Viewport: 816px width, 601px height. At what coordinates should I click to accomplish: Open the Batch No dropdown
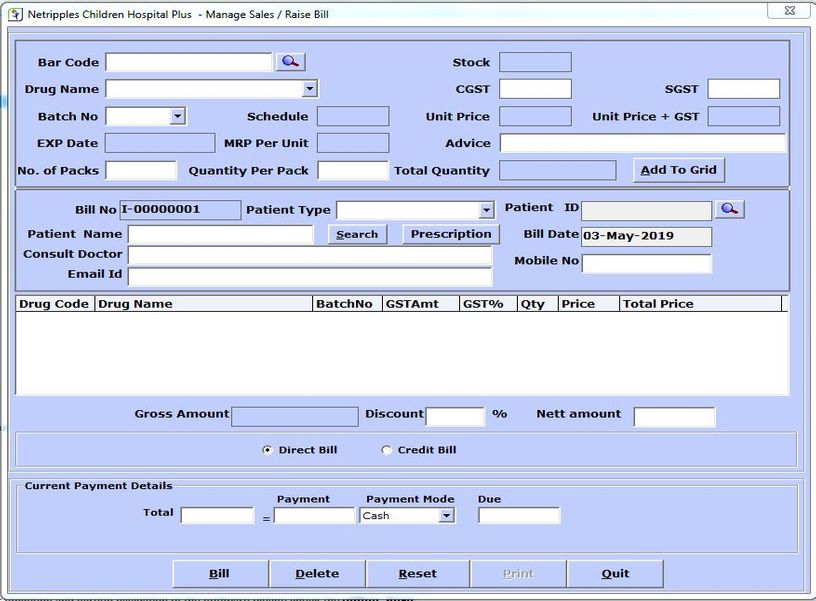coord(177,116)
